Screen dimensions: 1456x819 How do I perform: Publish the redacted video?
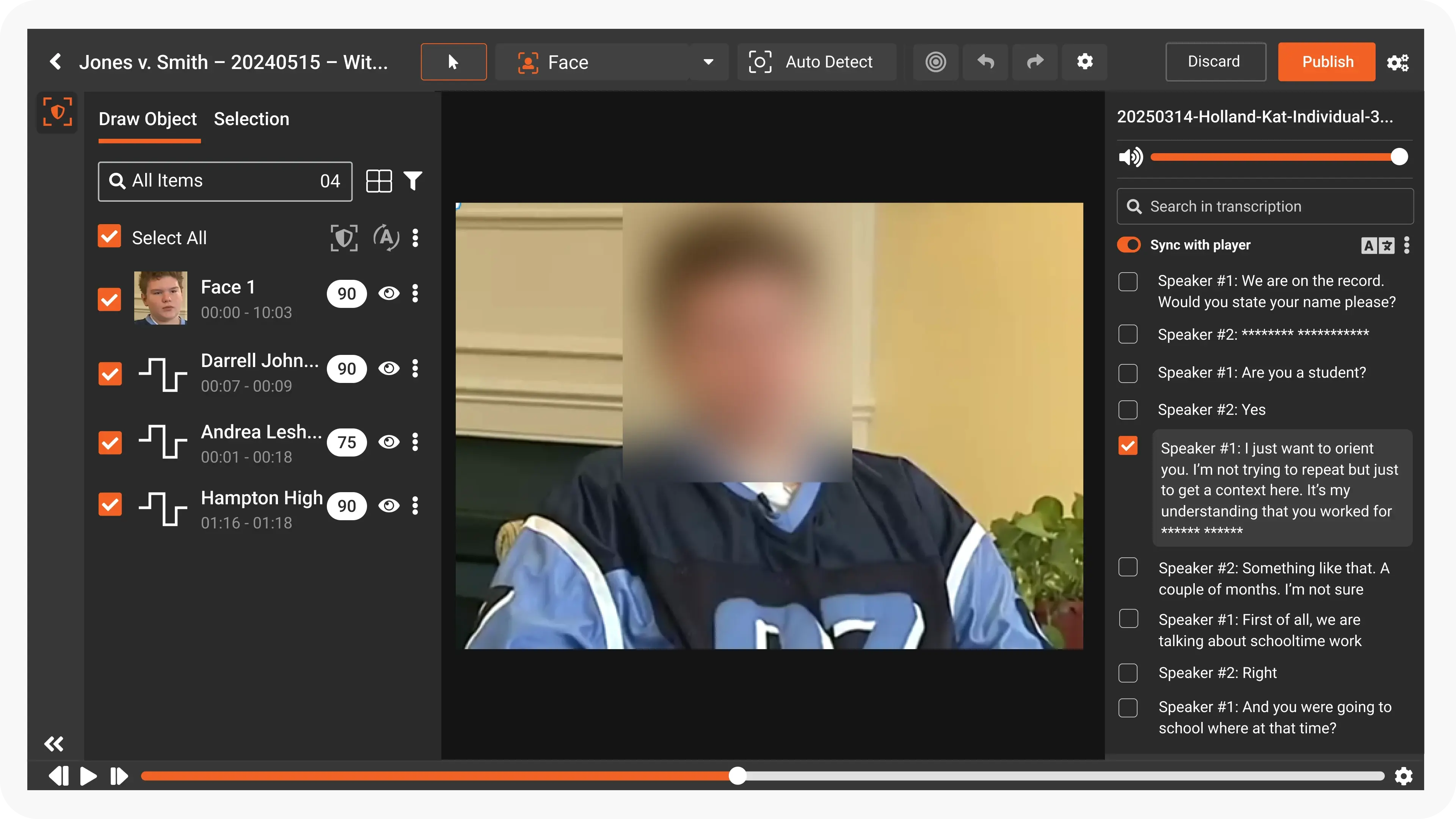coord(1327,61)
